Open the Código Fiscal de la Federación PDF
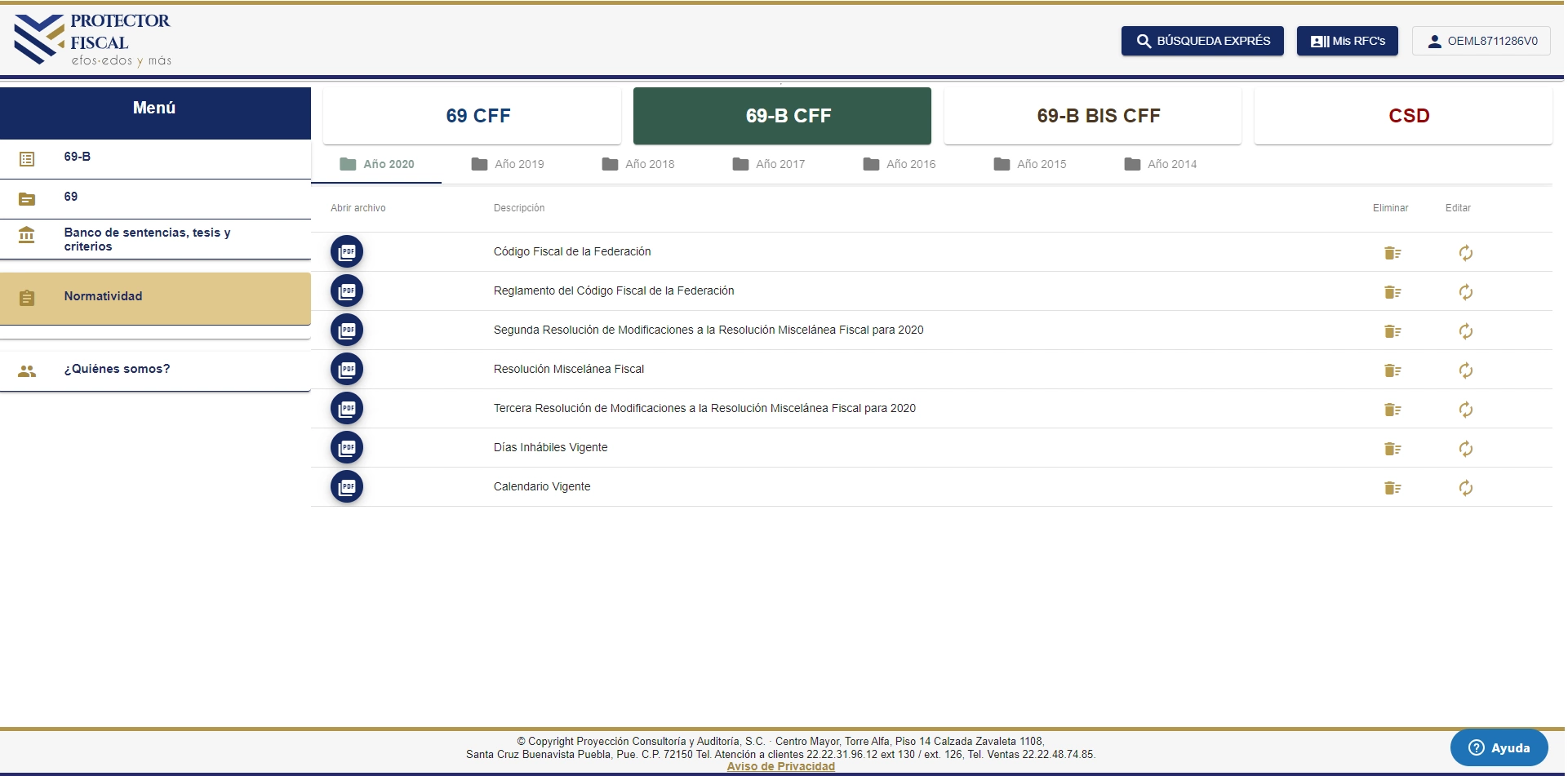The image size is (1568, 776). click(347, 251)
